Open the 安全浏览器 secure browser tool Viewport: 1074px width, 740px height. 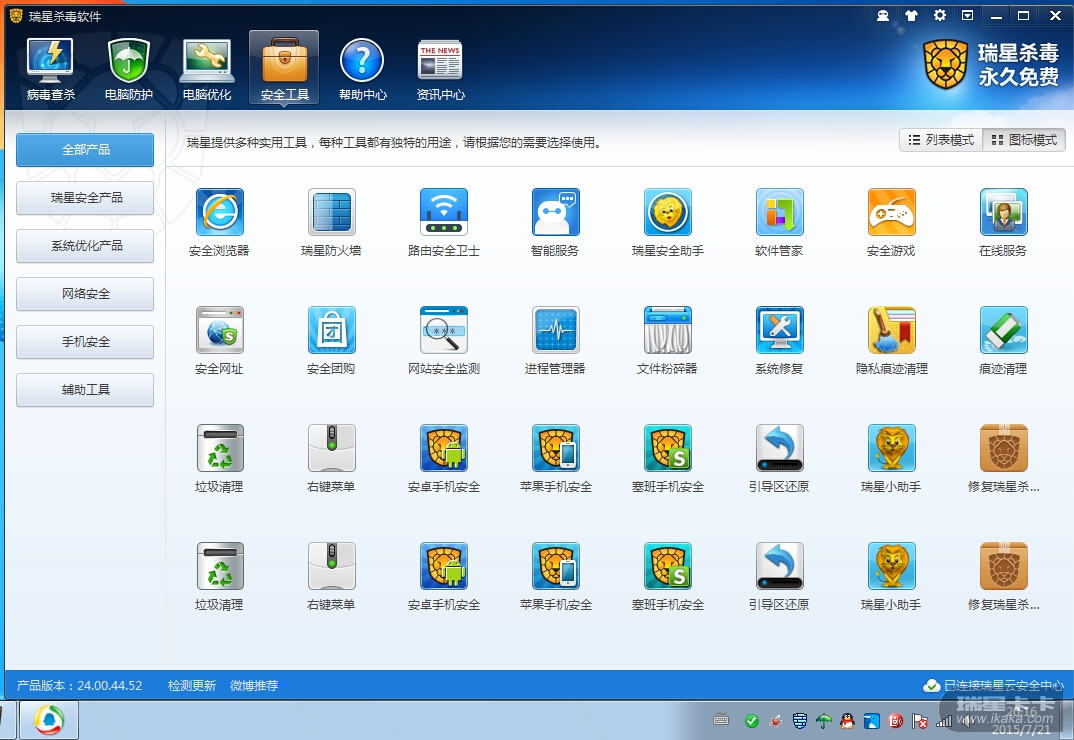[219, 212]
